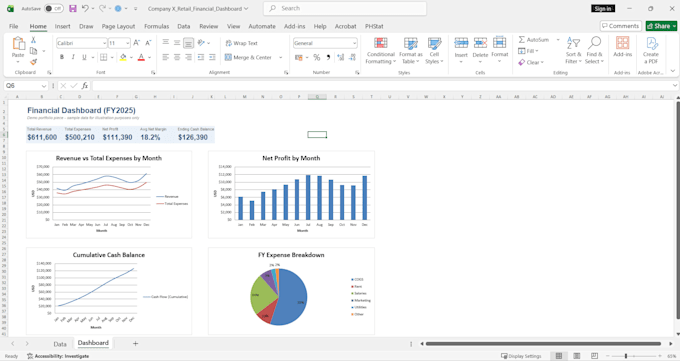Open the File menu
The height and width of the screenshot is (361, 680).
pos(14,26)
